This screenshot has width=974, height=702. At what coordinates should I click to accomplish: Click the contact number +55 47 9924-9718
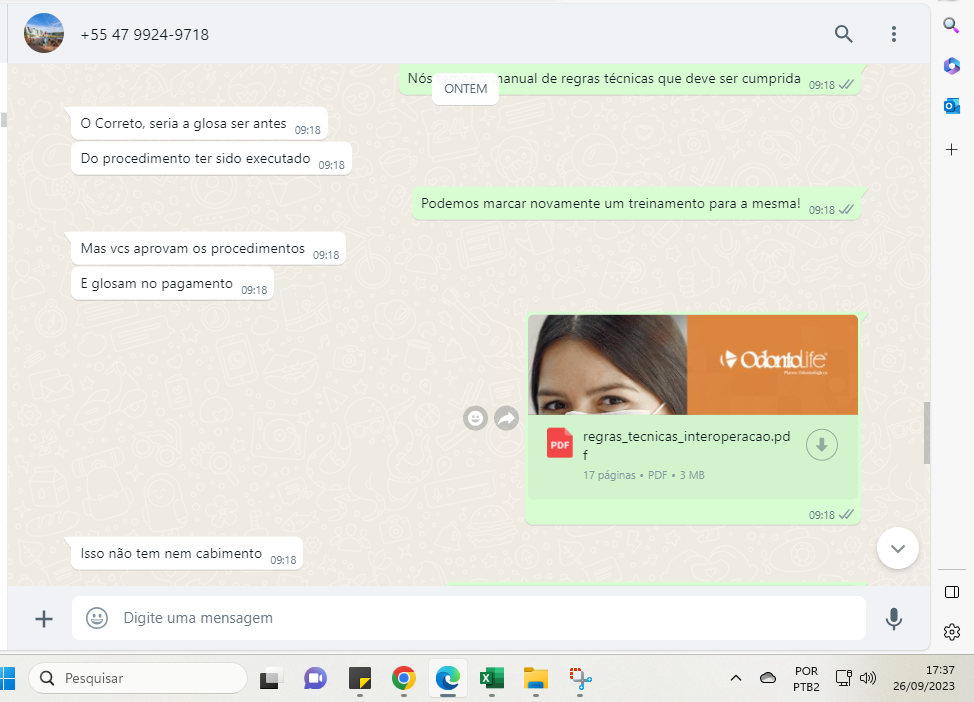[145, 35]
